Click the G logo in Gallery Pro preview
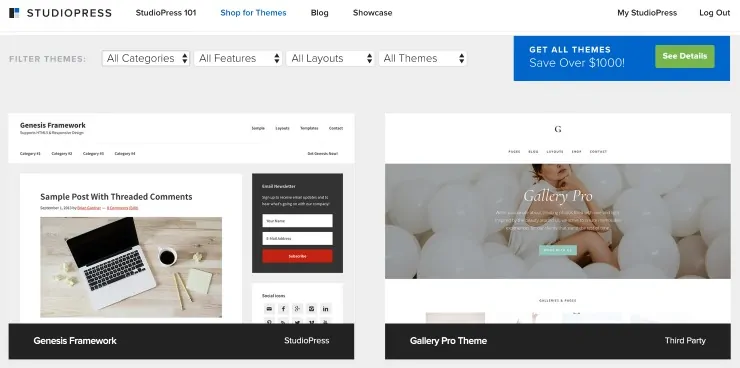740x368 pixels. coord(558,129)
